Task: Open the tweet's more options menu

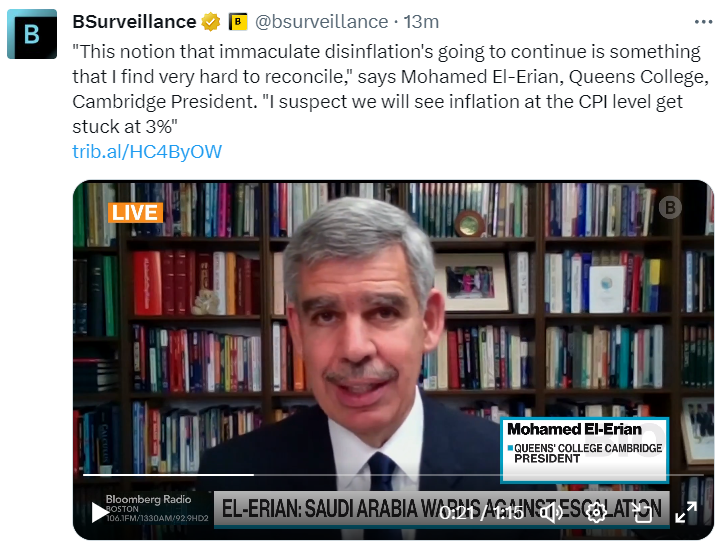Action: pyautogui.click(x=703, y=21)
